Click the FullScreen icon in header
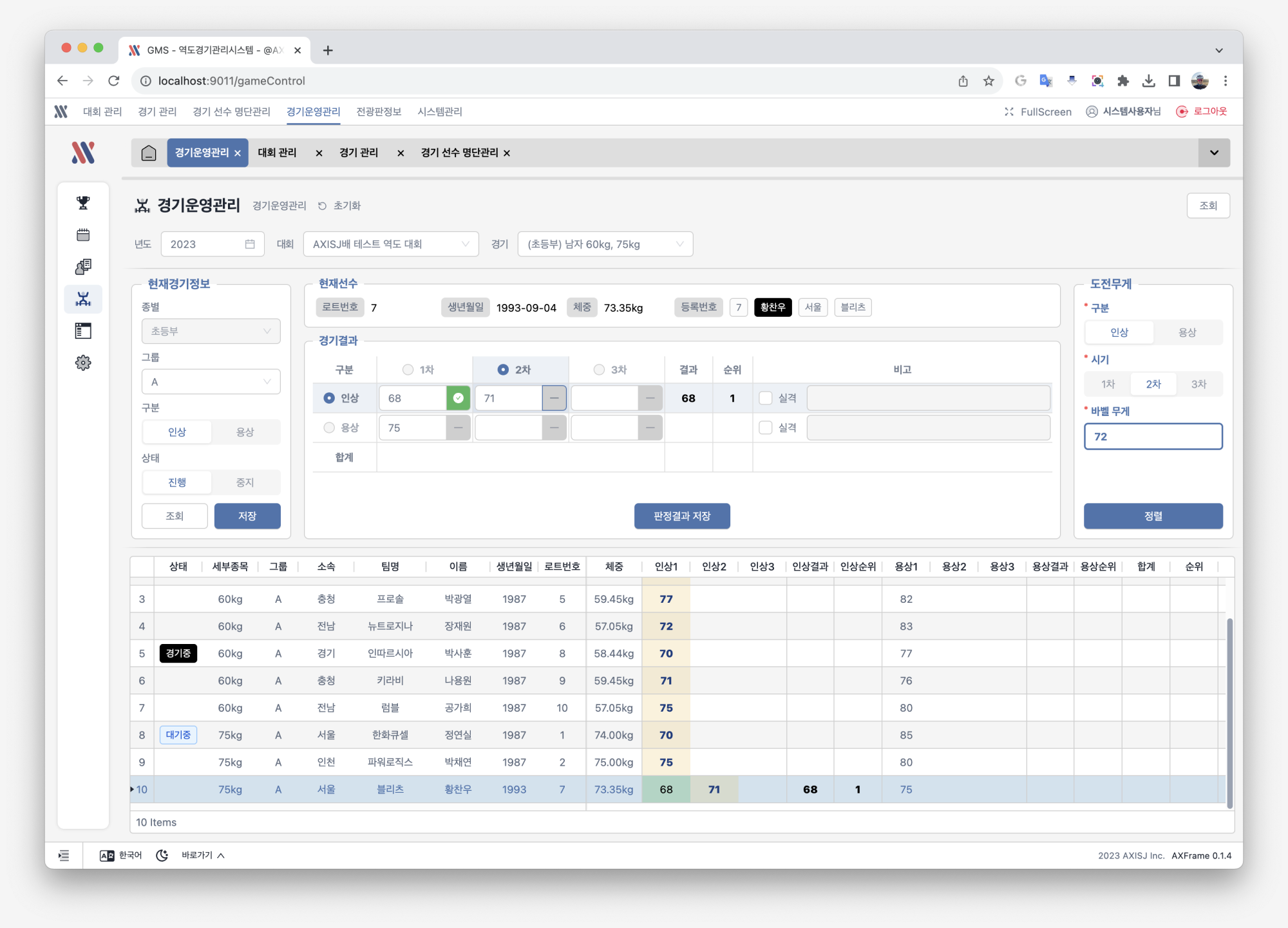1288x928 pixels. 1009,111
